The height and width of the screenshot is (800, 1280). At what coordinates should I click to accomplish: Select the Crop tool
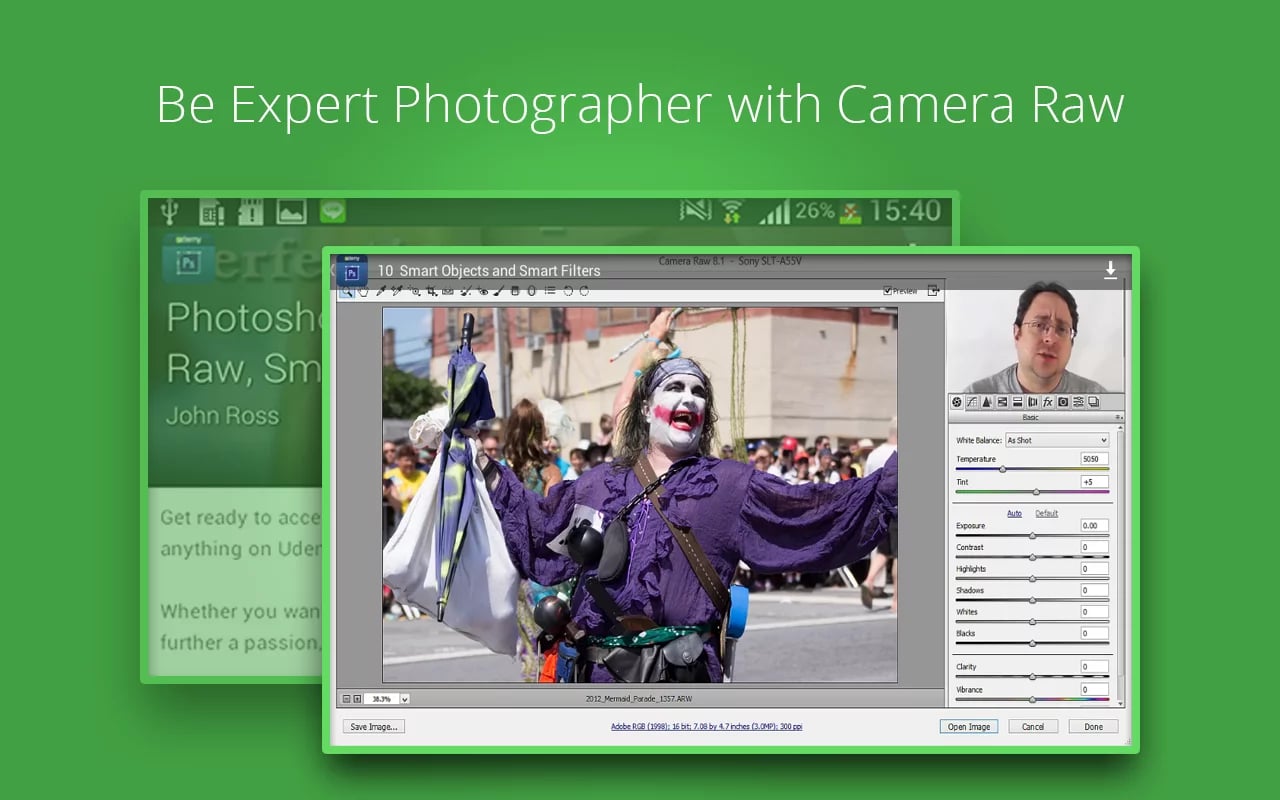pyautogui.click(x=432, y=291)
